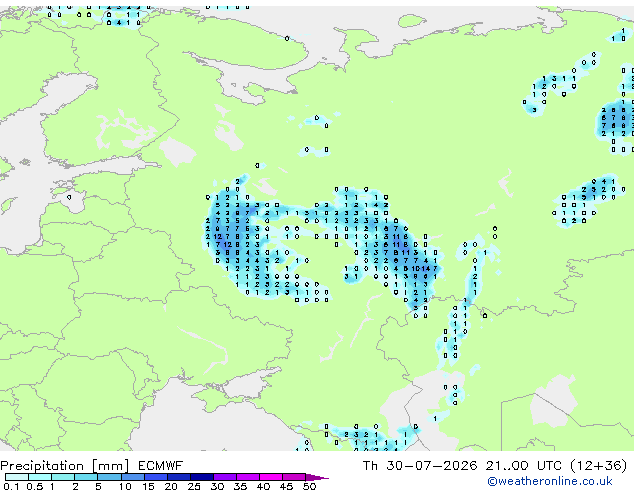Viewport: 634px width, 490px height.
Task: Click the legend value '25'
Action: pos(194,486)
